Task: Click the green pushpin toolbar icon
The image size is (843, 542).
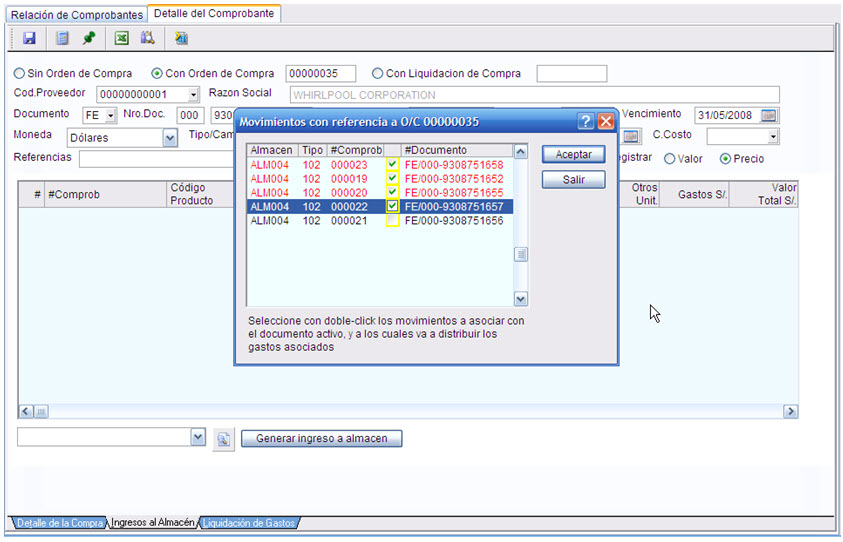Action: pyautogui.click(x=89, y=38)
